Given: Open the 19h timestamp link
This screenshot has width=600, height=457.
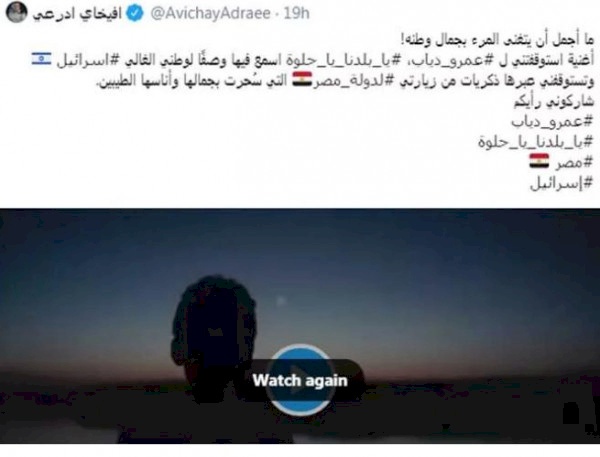Looking at the screenshot, I should click(x=296, y=14).
